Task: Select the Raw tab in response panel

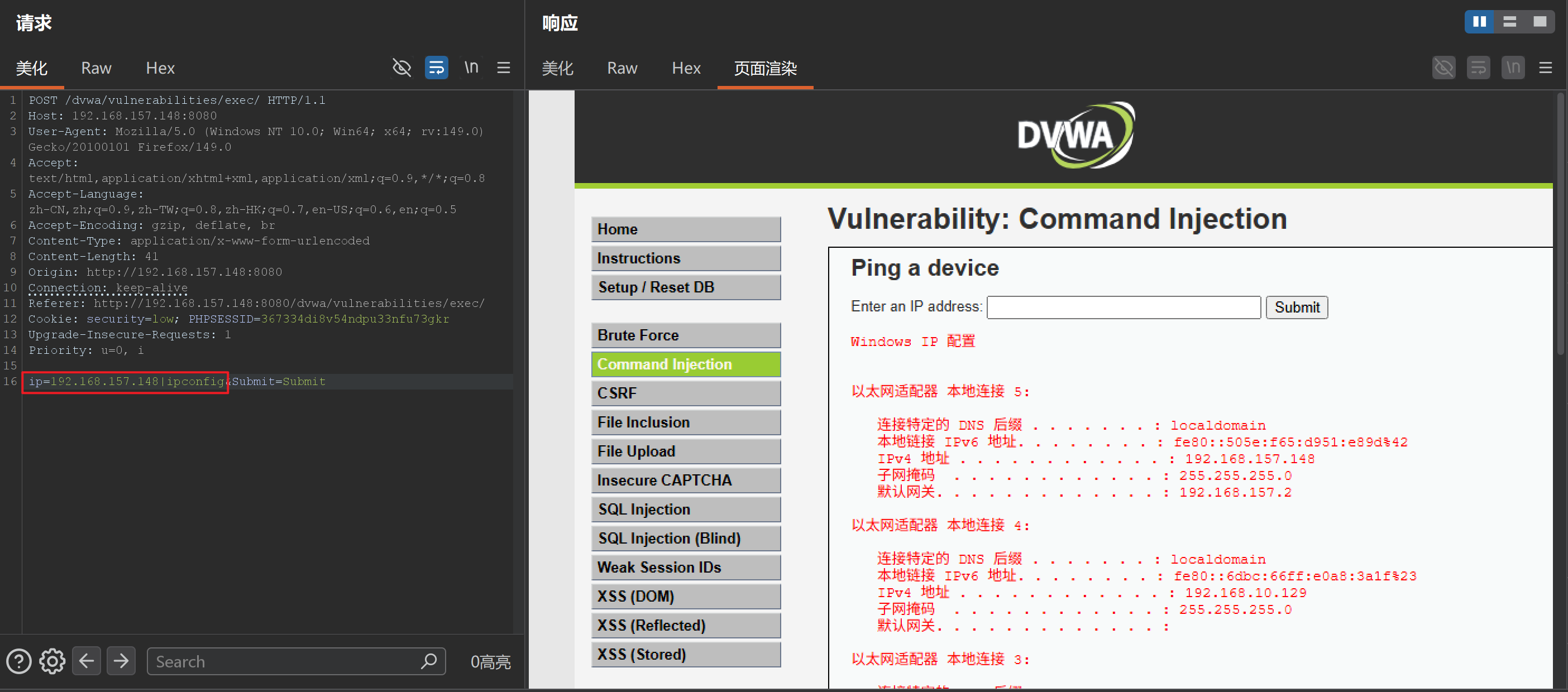Action: [x=622, y=68]
